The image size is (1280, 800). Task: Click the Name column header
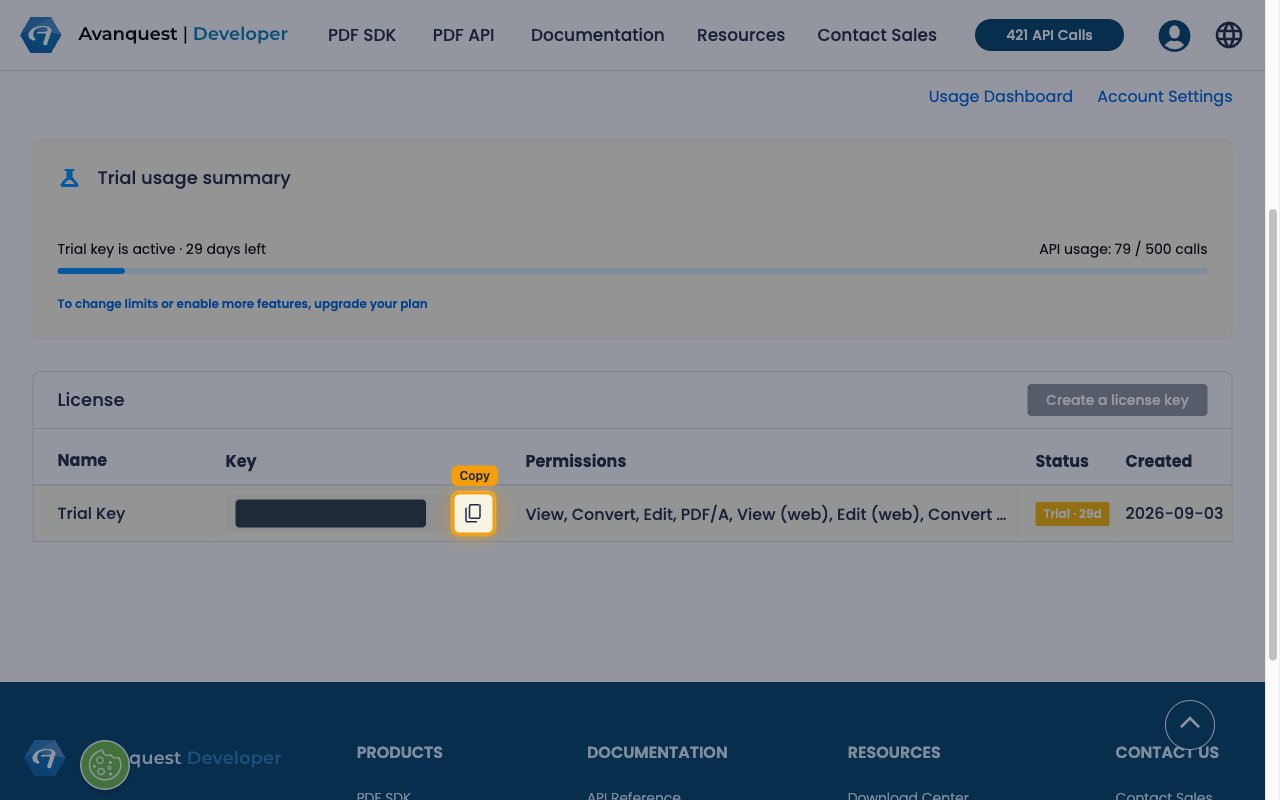pos(82,460)
